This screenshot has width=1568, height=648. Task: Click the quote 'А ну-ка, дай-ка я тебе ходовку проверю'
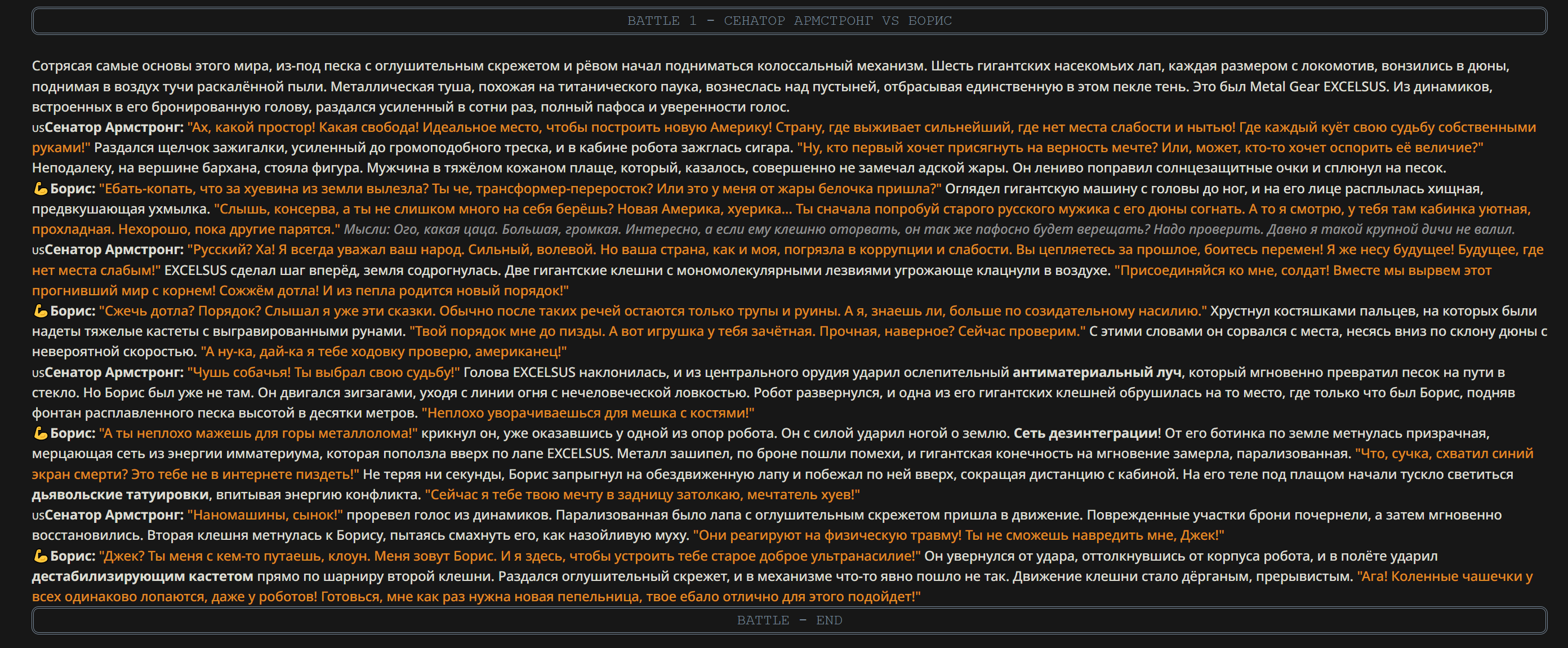tap(384, 352)
